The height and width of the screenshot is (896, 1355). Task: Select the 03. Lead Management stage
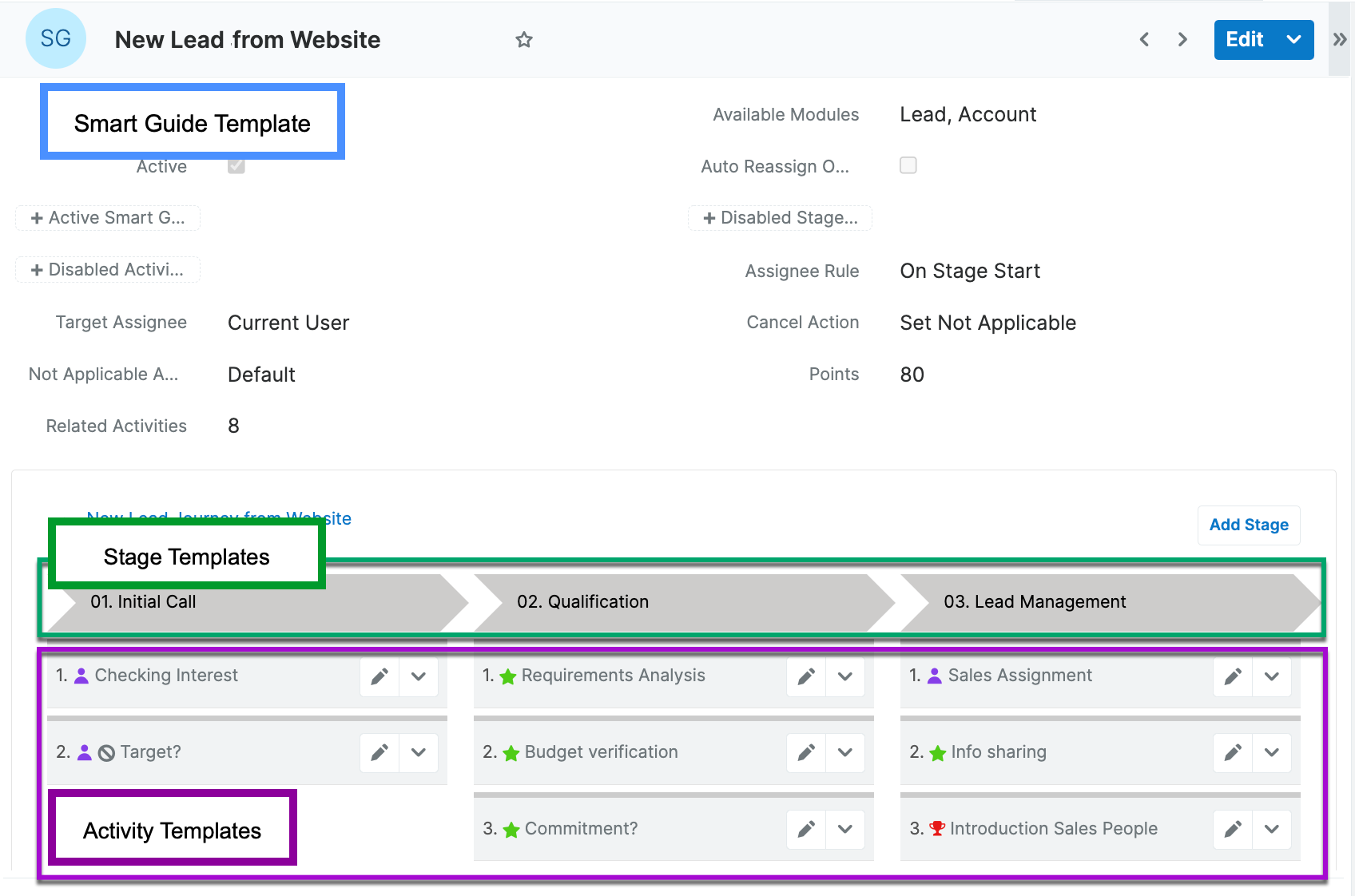tap(1035, 601)
